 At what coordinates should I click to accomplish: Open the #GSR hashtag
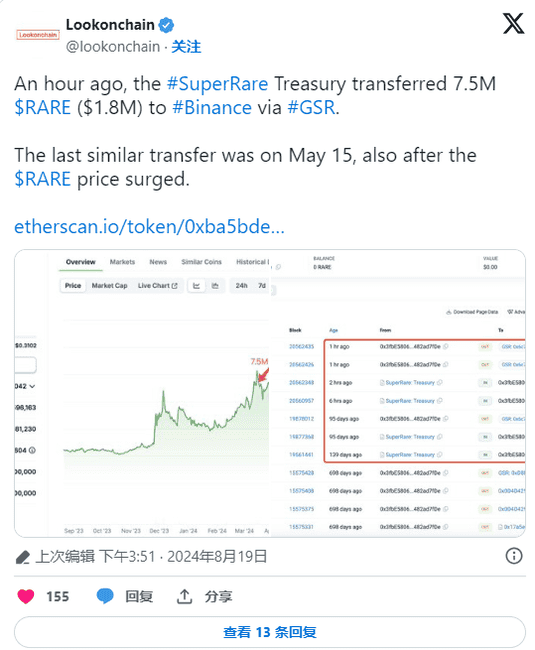tap(311, 108)
